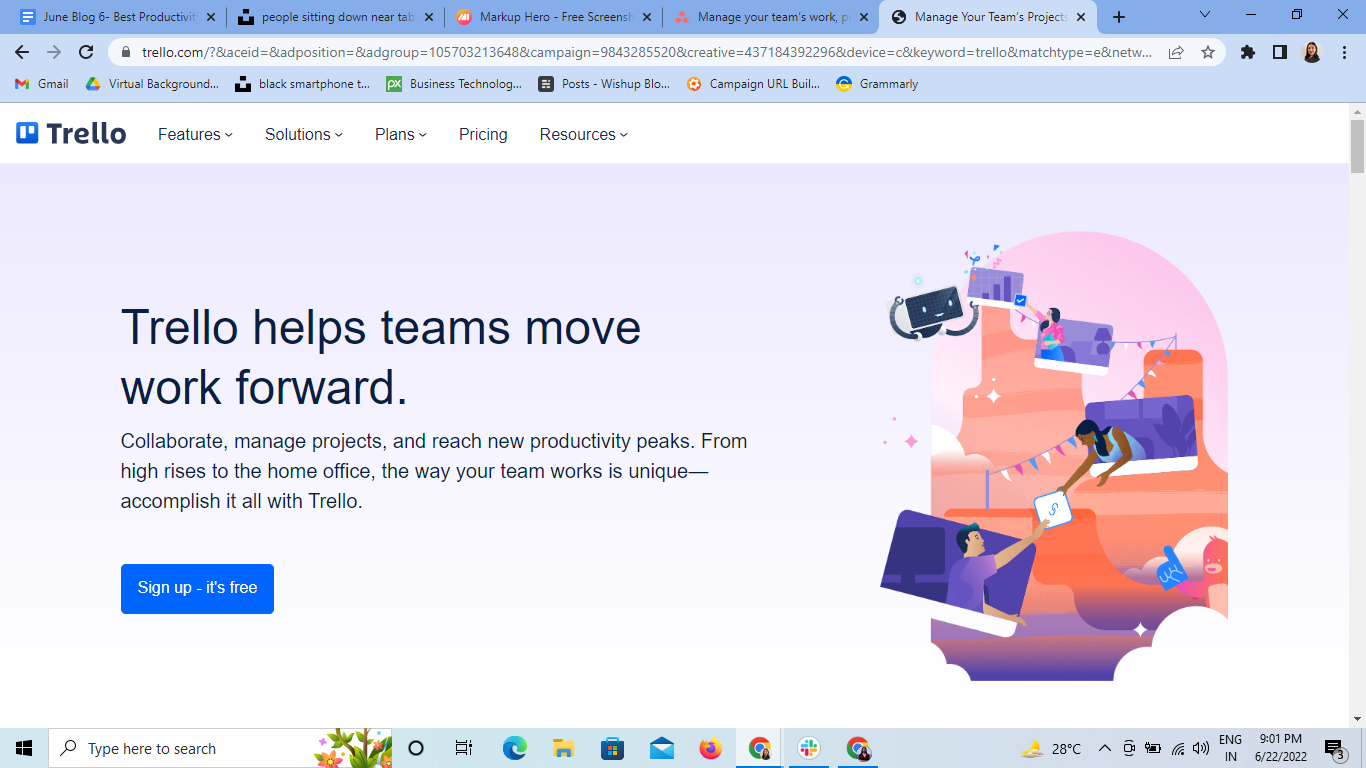Launch Firefox from the taskbar
1366x768 pixels.
711,748
